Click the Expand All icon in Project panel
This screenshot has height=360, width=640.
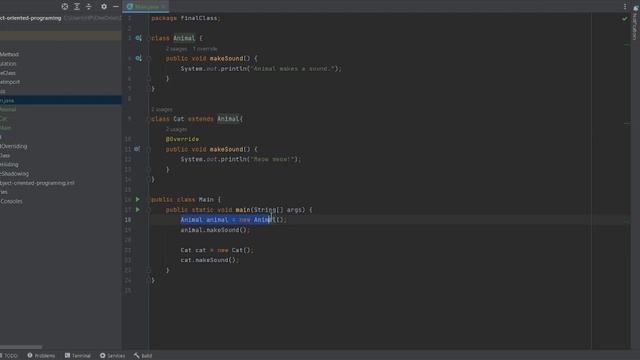pos(77,7)
